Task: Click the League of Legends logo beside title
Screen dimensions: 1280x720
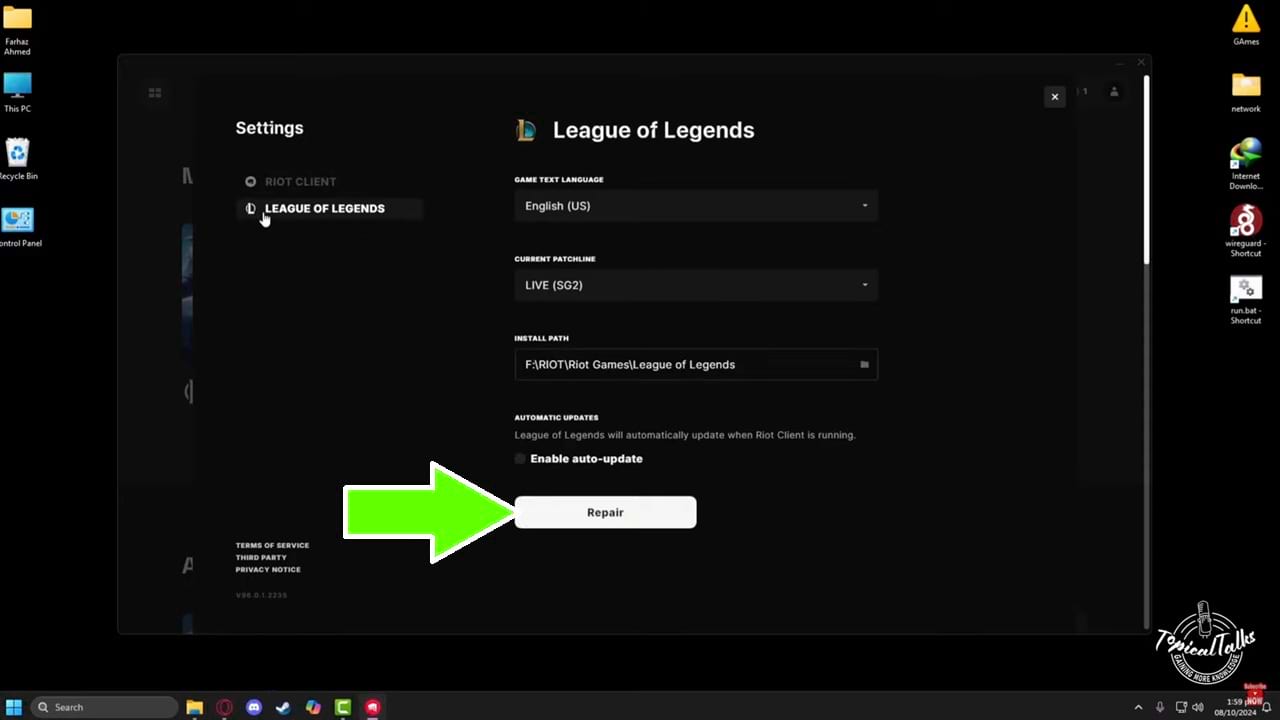Action: (526, 130)
